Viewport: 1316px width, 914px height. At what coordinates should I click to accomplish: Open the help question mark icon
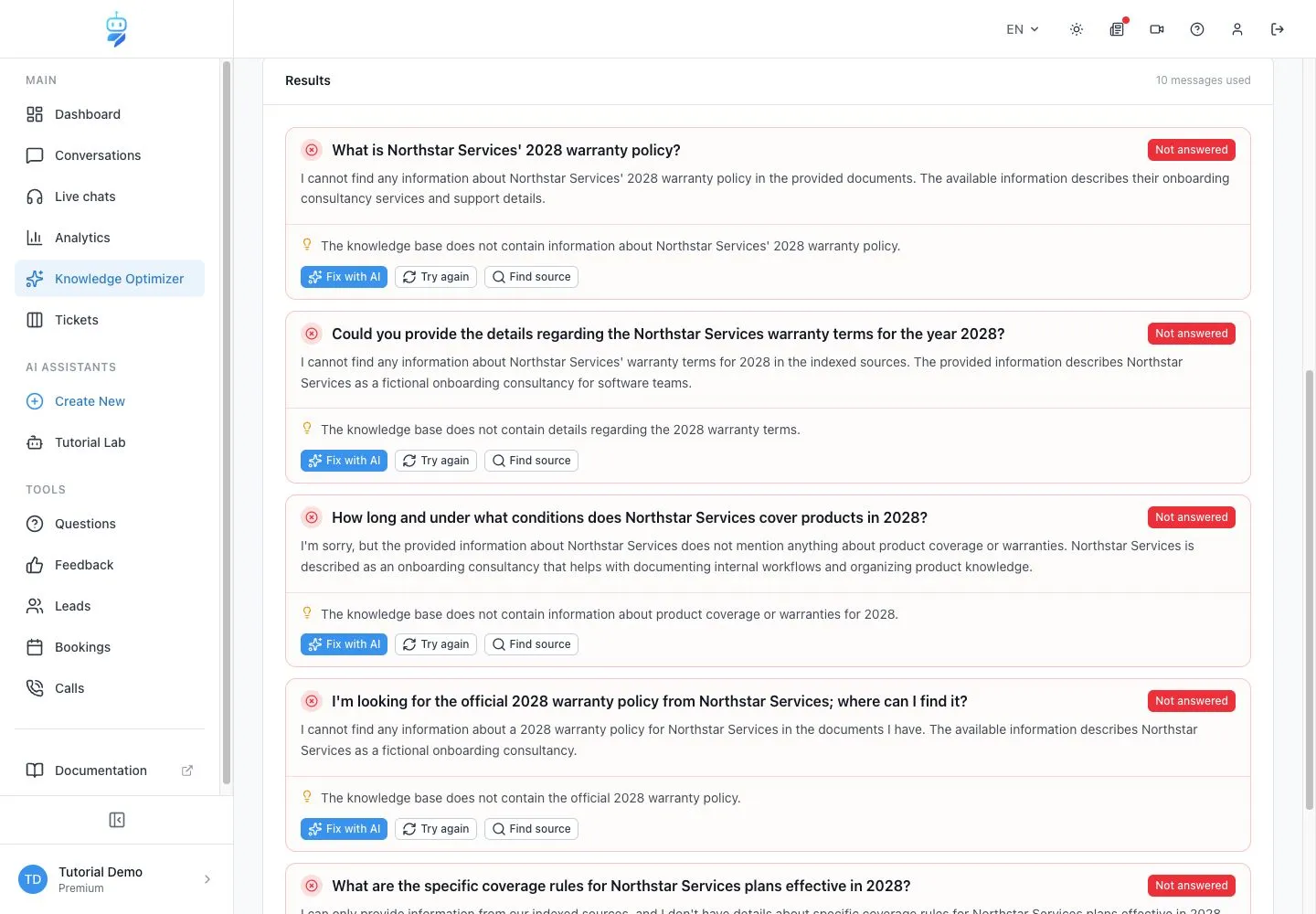coord(1197,29)
